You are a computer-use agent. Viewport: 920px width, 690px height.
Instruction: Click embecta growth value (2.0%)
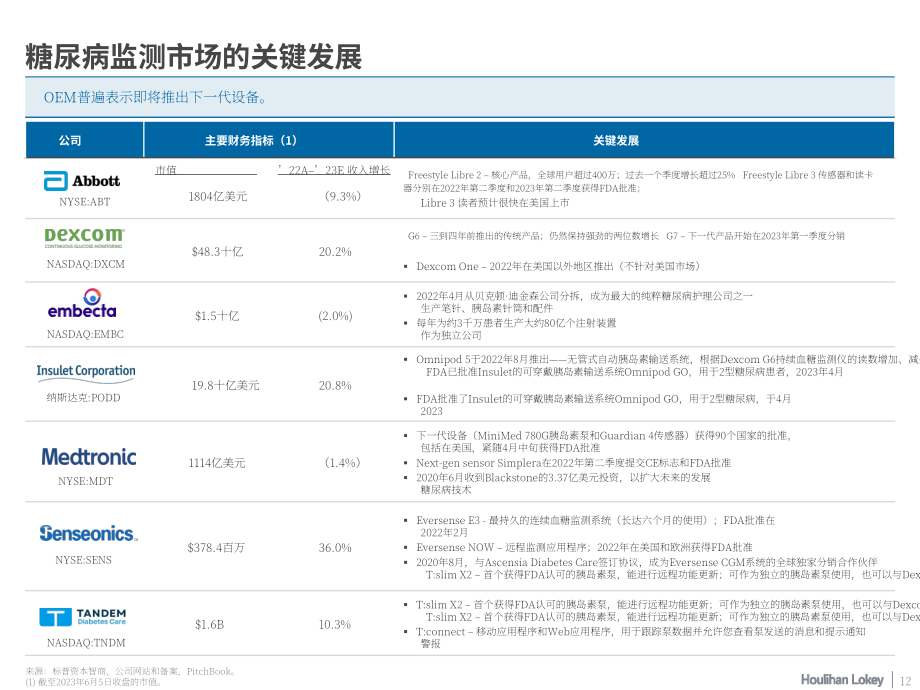point(335,316)
